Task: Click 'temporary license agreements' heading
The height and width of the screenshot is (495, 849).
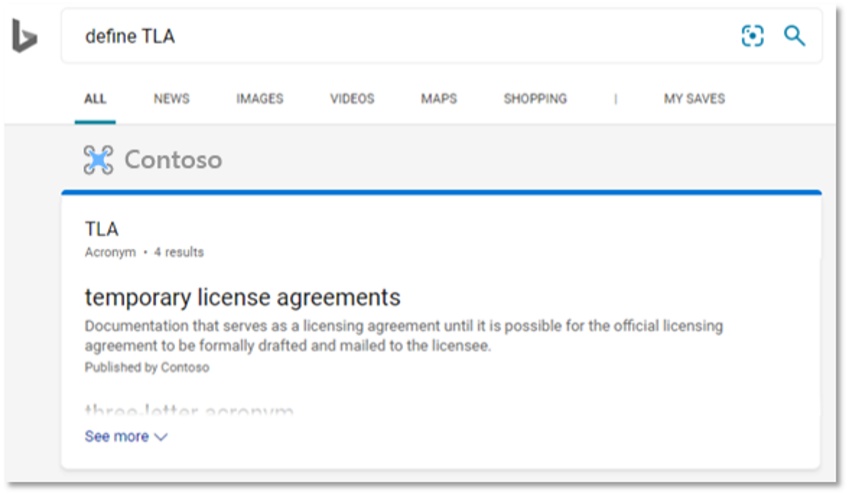Action: click(x=243, y=297)
